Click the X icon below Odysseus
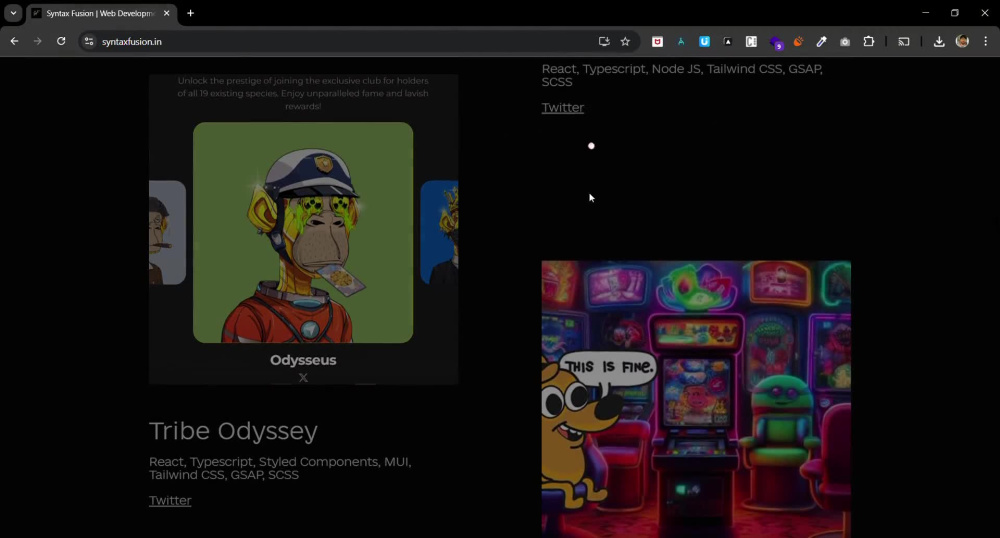The width and height of the screenshot is (1000, 538). pyautogui.click(x=303, y=377)
